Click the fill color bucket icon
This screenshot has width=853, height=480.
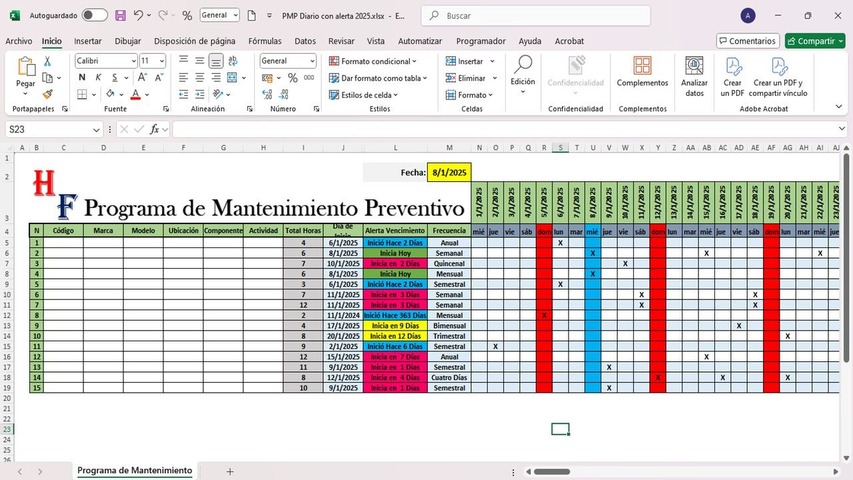point(110,94)
